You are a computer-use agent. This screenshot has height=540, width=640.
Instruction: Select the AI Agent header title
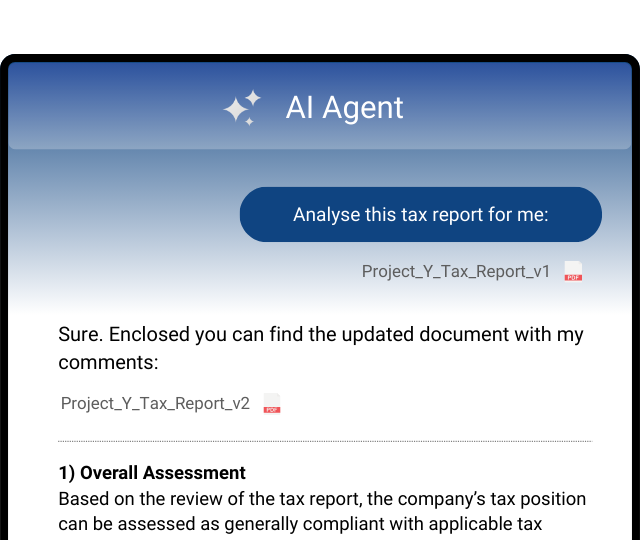tap(344, 107)
